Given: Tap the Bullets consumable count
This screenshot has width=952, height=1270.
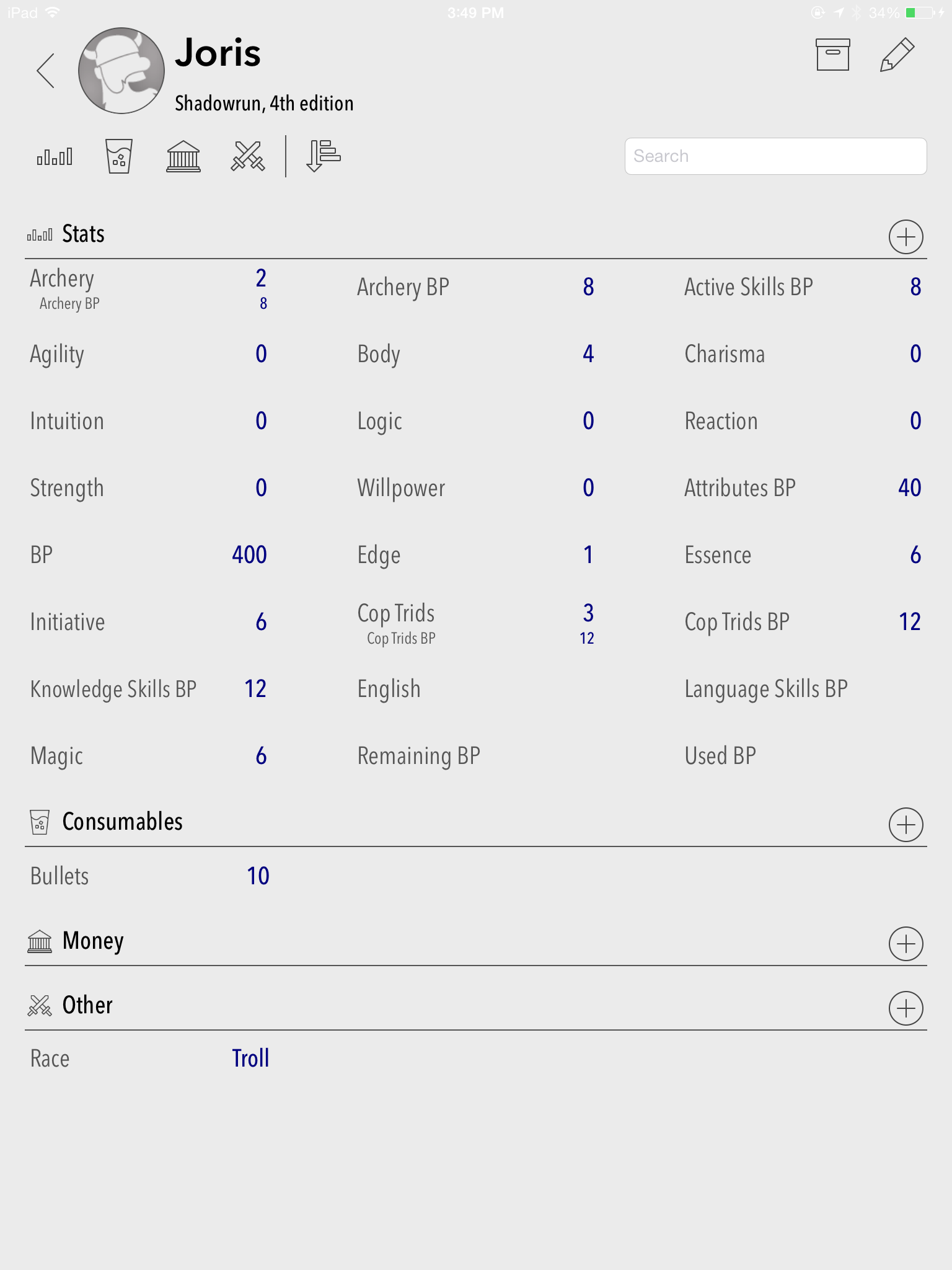Looking at the screenshot, I should click(x=258, y=876).
